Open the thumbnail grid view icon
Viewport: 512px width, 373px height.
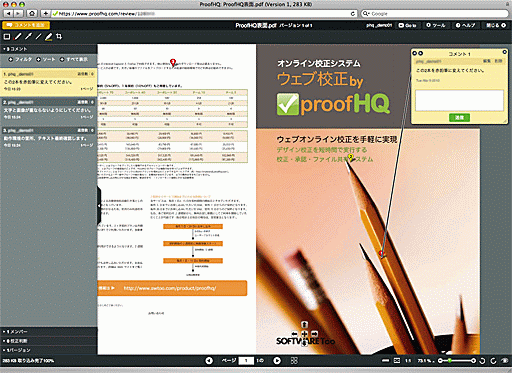[x=294, y=361]
